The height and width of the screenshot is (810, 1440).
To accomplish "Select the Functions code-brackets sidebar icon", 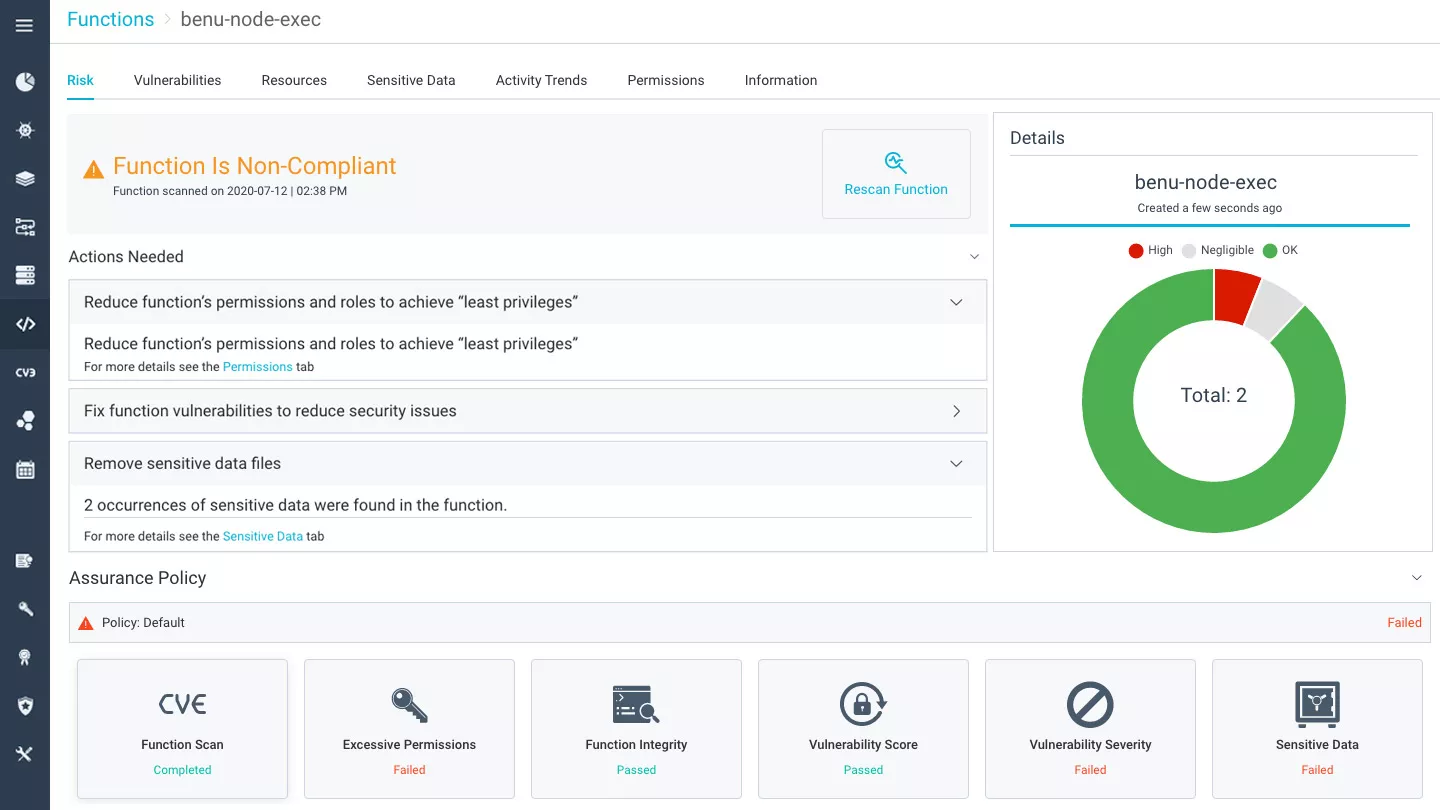I will [25, 324].
